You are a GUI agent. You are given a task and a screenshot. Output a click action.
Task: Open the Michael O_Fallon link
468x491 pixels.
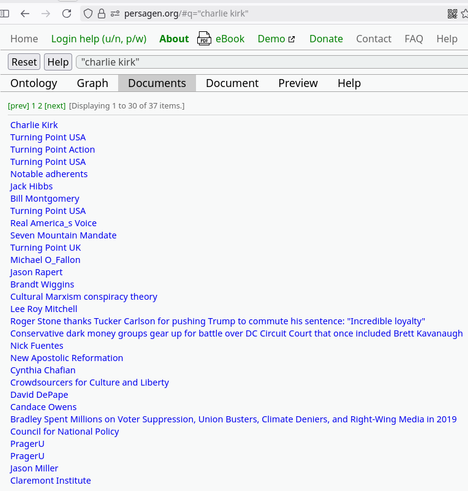(45, 260)
